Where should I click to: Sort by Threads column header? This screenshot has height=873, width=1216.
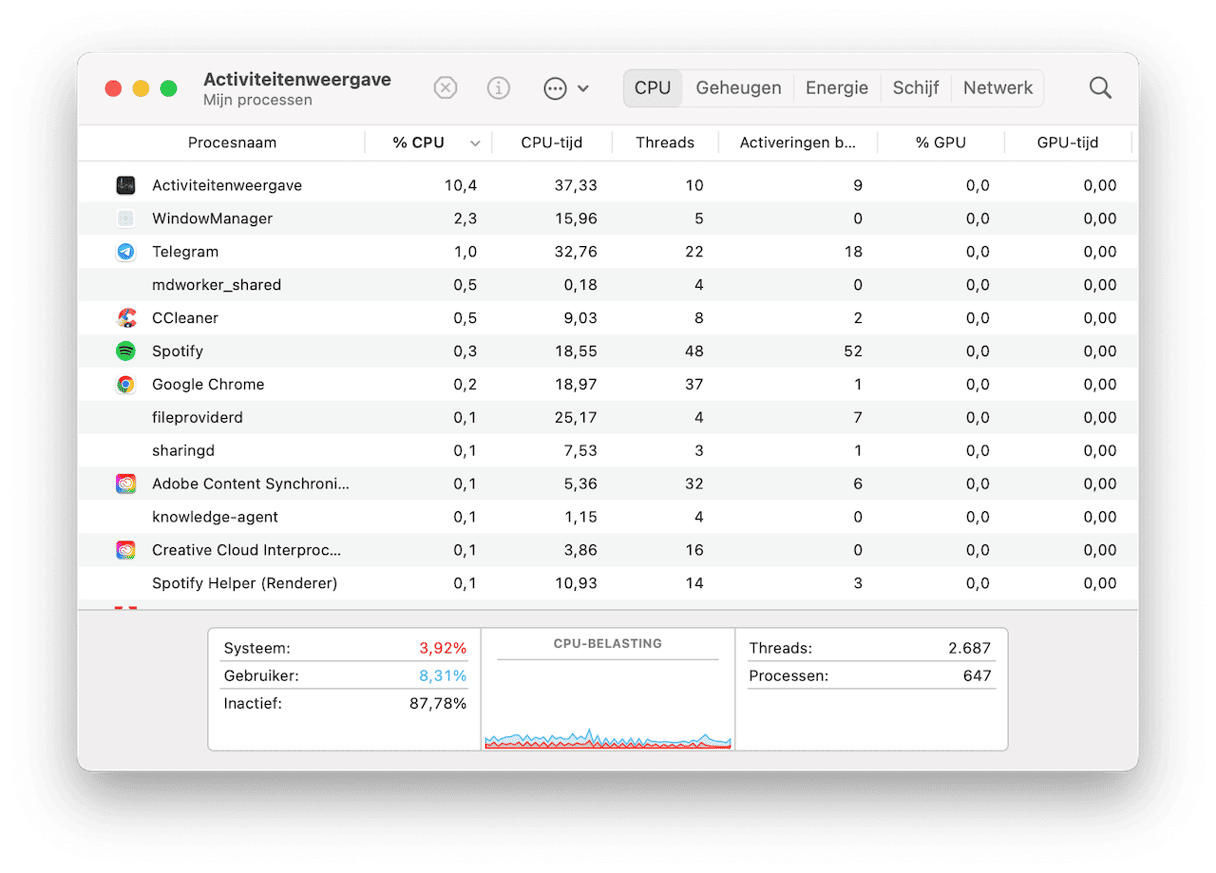click(664, 143)
